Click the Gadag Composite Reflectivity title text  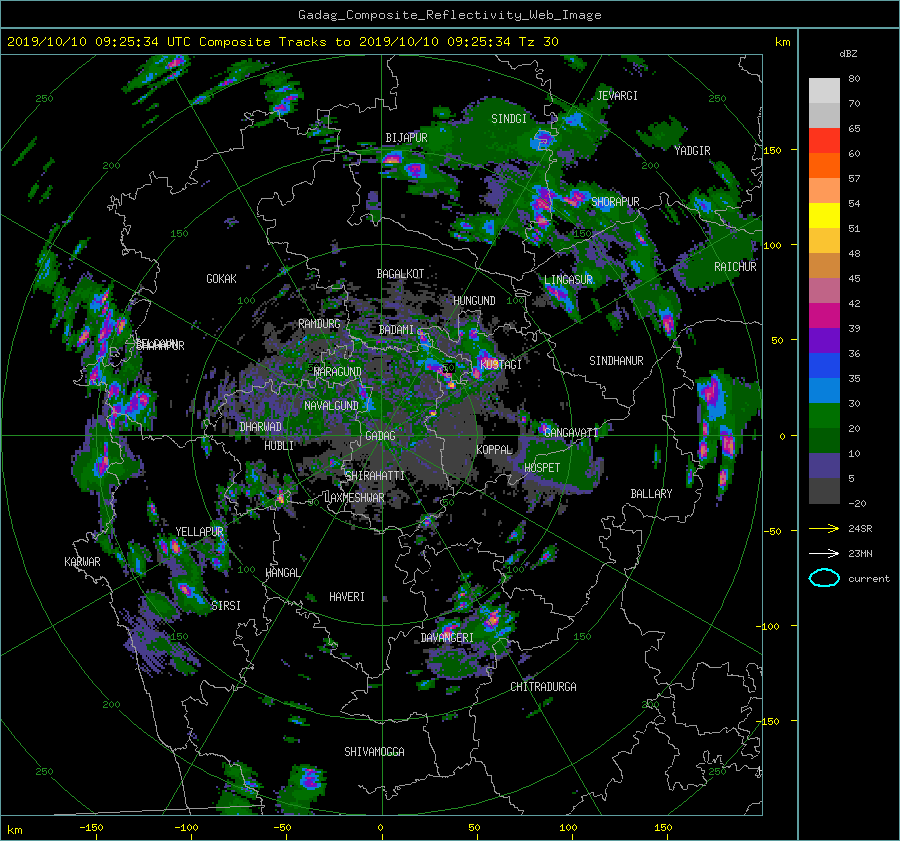click(449, 15)
